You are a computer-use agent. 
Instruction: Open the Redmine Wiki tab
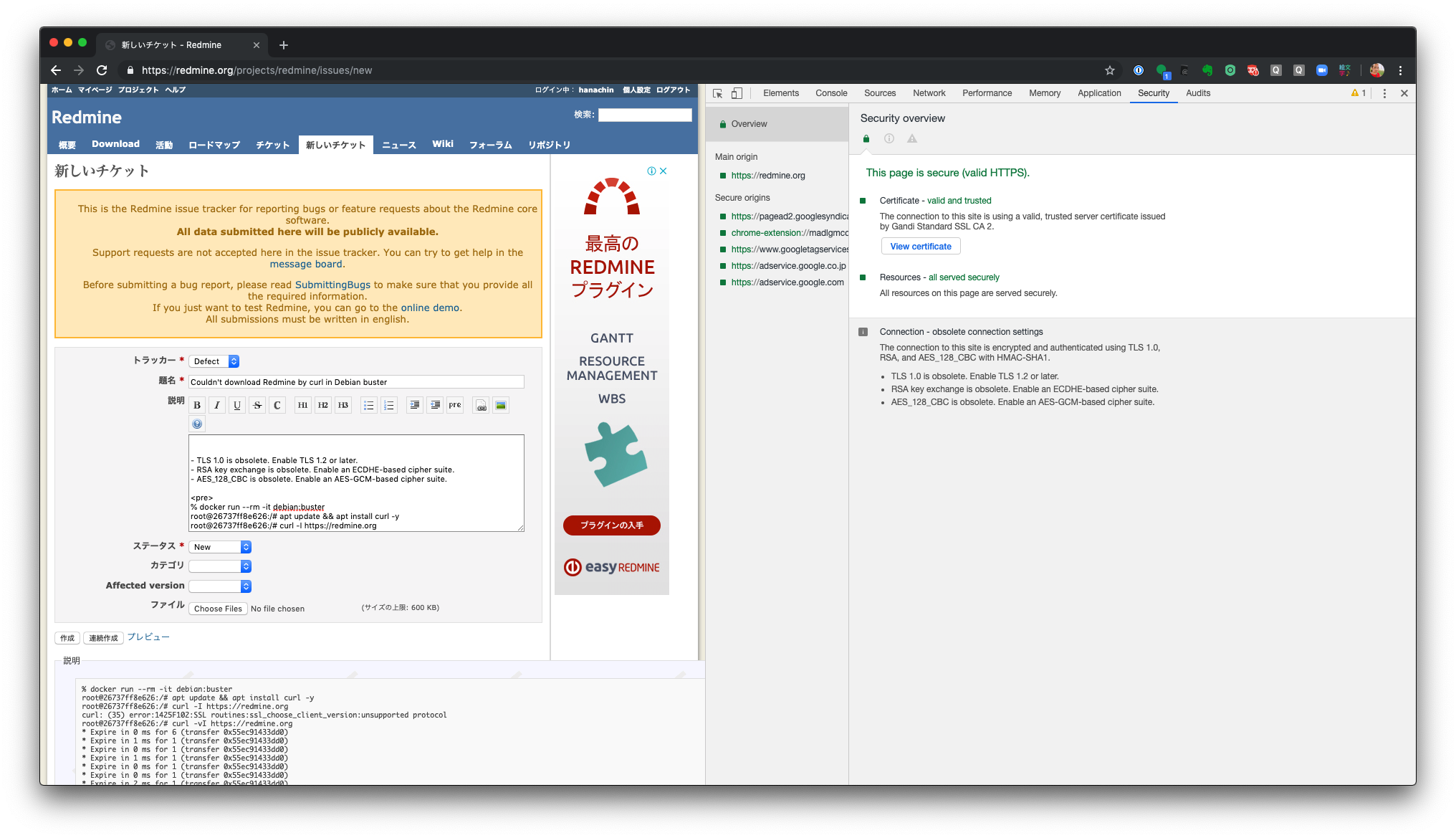tap(443, 144)
